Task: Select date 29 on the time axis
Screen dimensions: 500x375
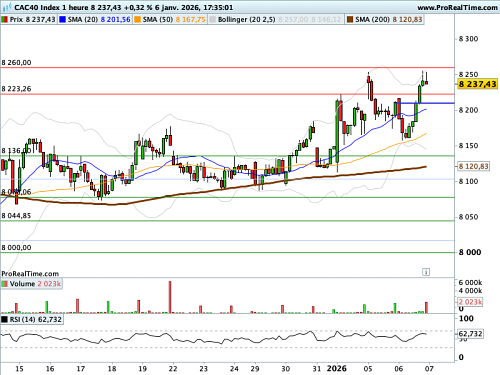Action: [x=255, y=369]
